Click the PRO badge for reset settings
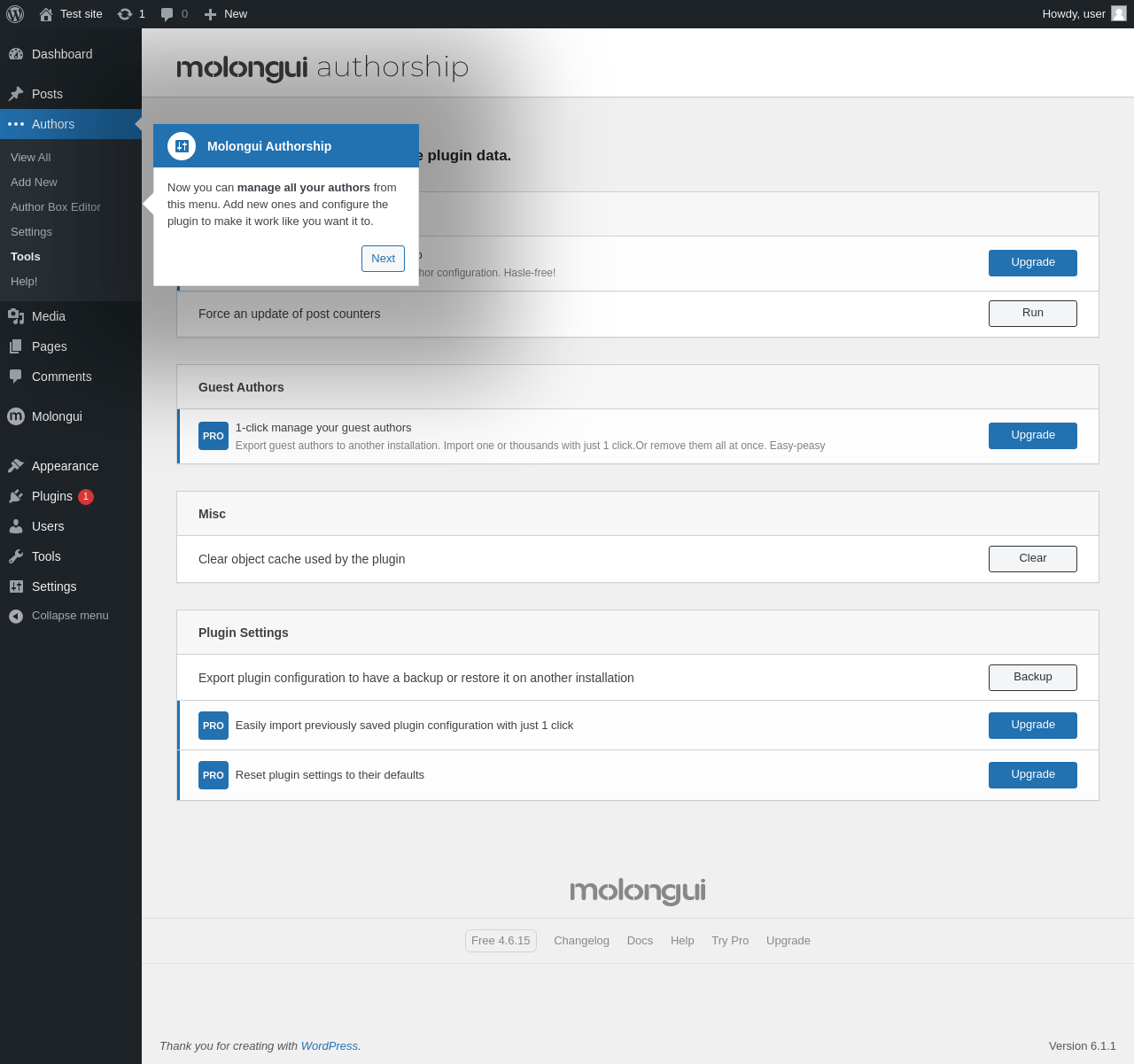 point(214,775)
